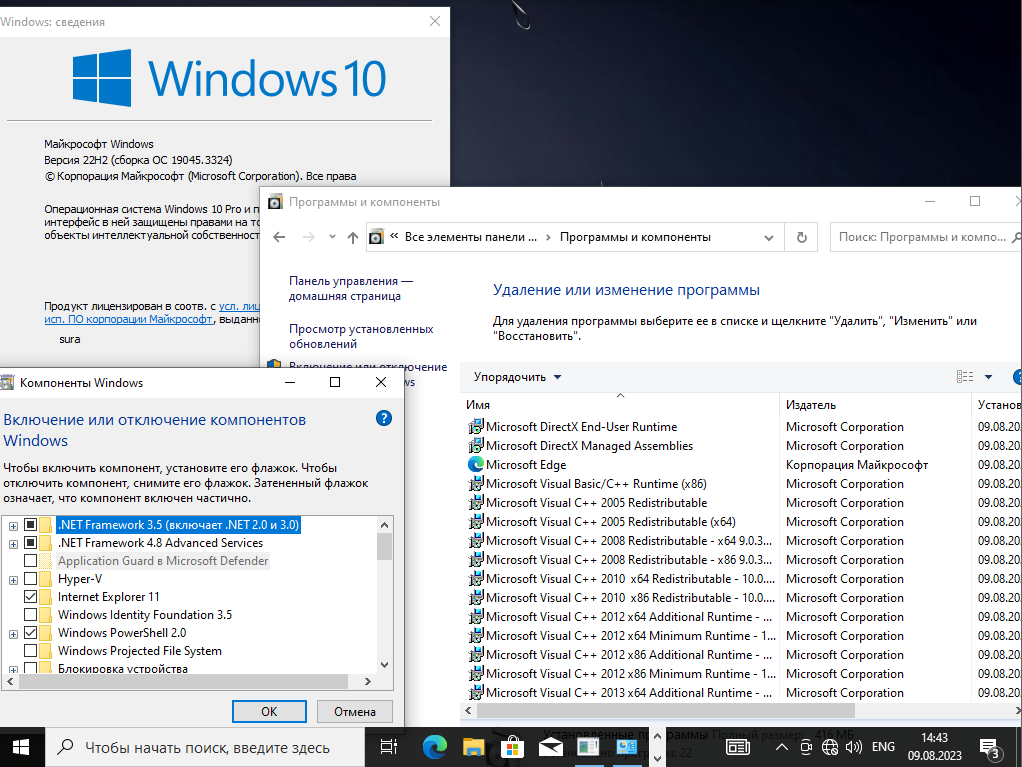Image resolution: width=1022 pixels, height=767 pixels.
Task: Expand the .NET Framework 4.8 Advanced Services node
Action: (x=13, y=543)
